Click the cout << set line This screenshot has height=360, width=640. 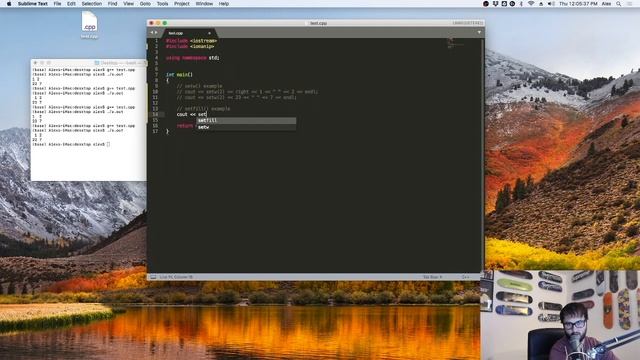click(192, 114)
